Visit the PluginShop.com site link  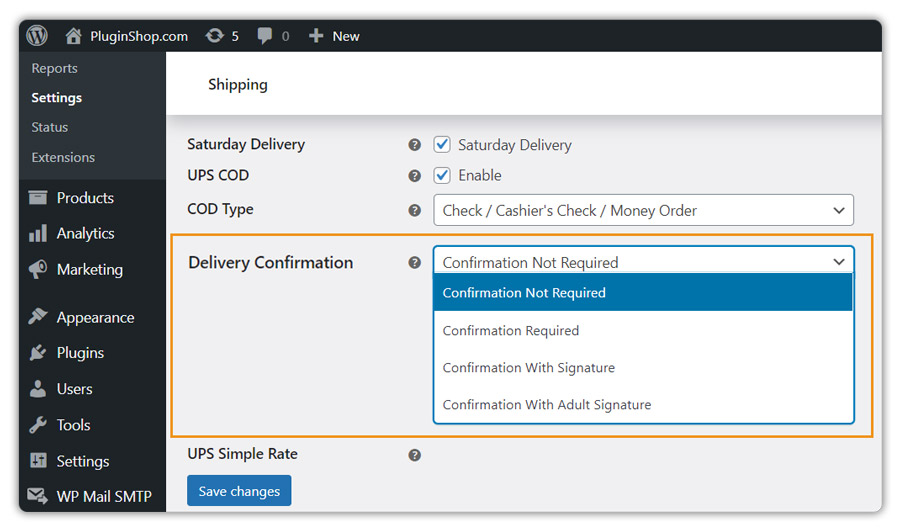click(x=139, y=36)
